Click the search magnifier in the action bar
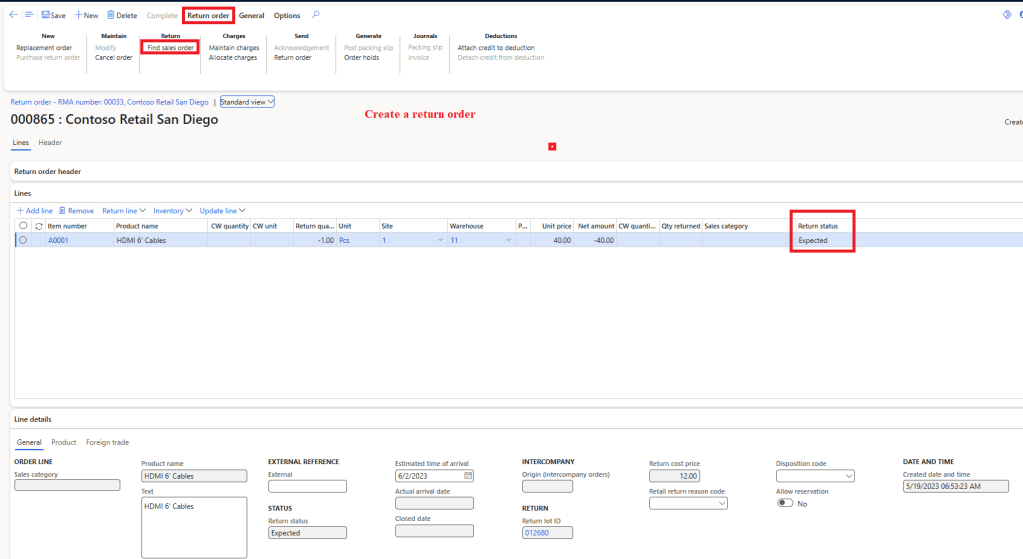Image resolution: width=1023 pixels, height=559 pixels. pyautogui.click(x=316, y=15)
